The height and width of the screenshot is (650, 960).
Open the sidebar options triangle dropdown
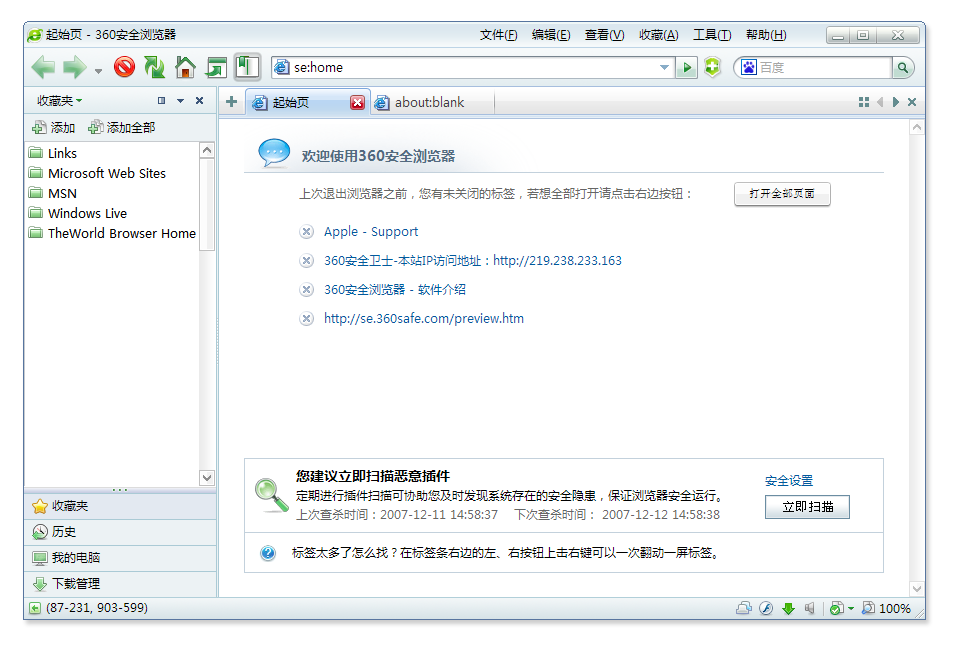coord(181,101)
